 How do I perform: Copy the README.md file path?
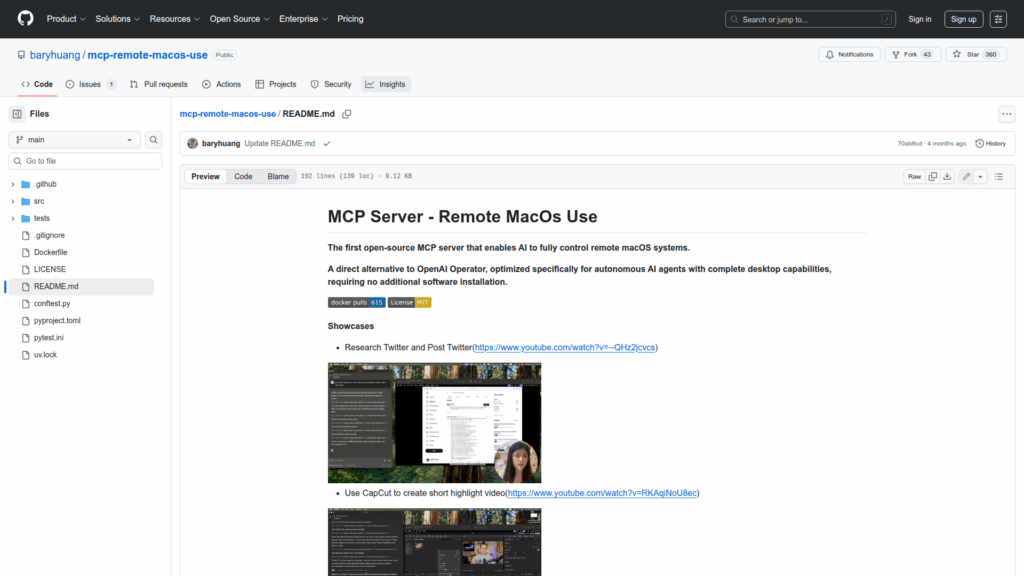pos(347,114)
